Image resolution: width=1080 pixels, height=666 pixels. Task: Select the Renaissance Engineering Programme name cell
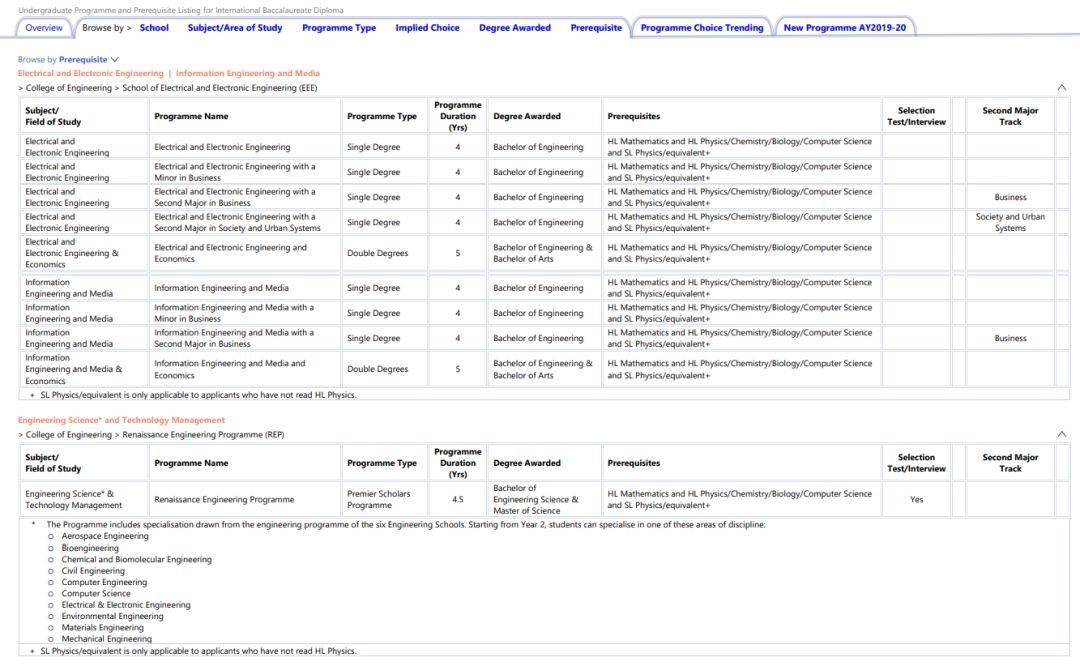point(224,499)
